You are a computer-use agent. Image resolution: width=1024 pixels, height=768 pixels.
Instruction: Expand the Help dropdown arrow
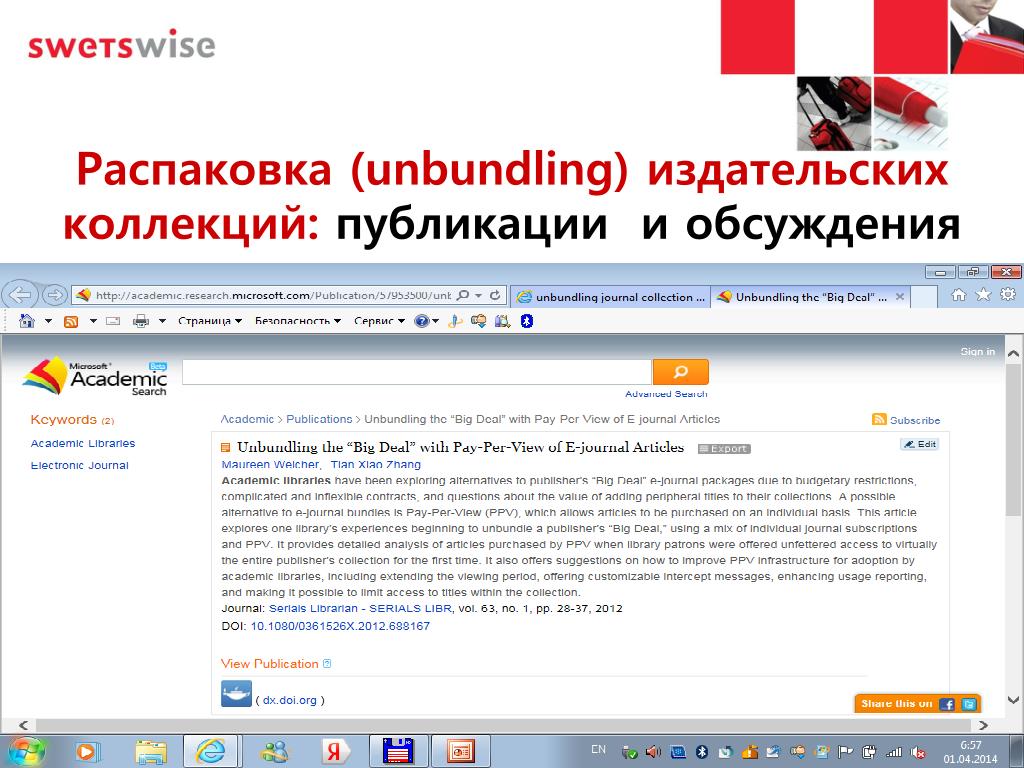click(x=436, y=321)
